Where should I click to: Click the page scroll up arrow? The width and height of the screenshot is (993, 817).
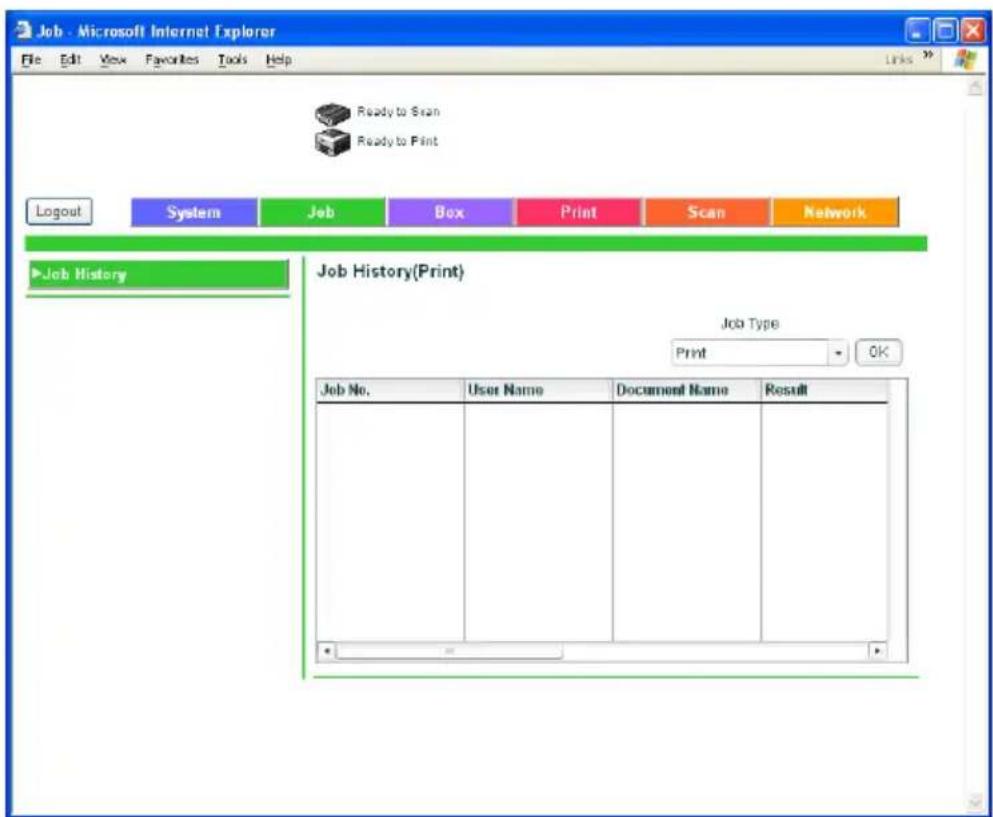pyautogui.click(x=975, y=87)
